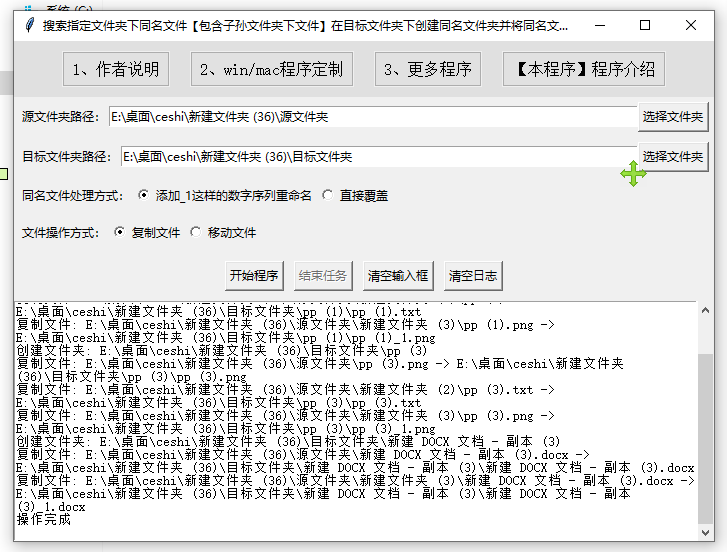727x552 pixels.
Task: Click the log line ending in (3)_1.docx
Action: click(x=51, y=507)
